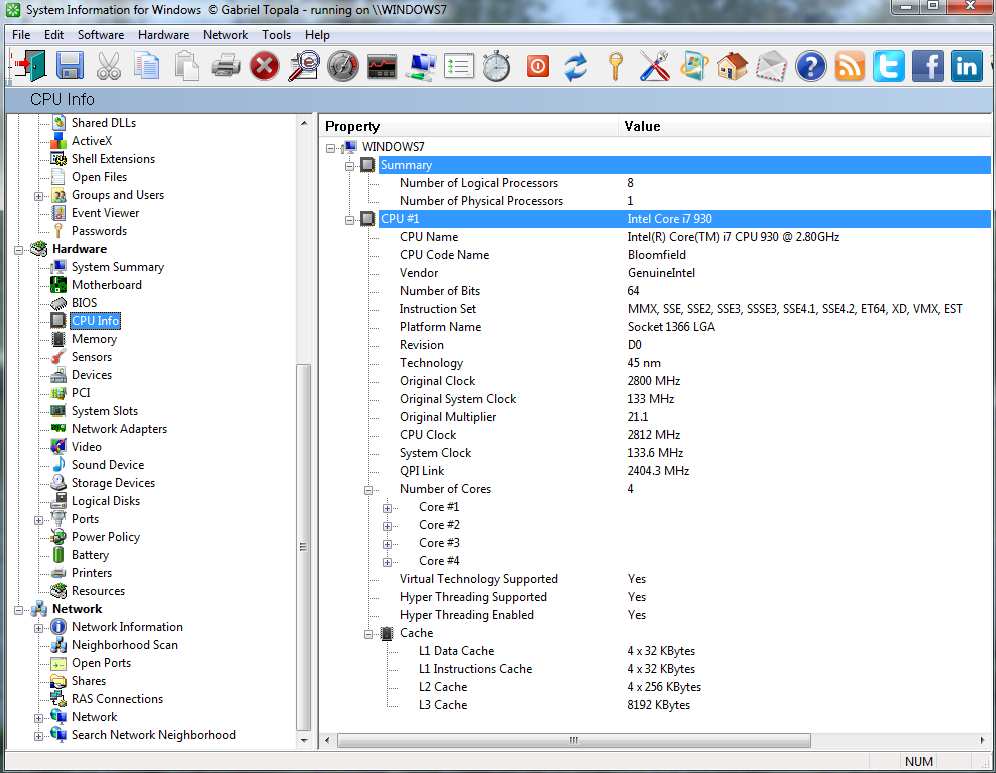Viewport: 996px width, 773px height.
Task: Collapse the CPU #1 section
Action: [349, 220]
